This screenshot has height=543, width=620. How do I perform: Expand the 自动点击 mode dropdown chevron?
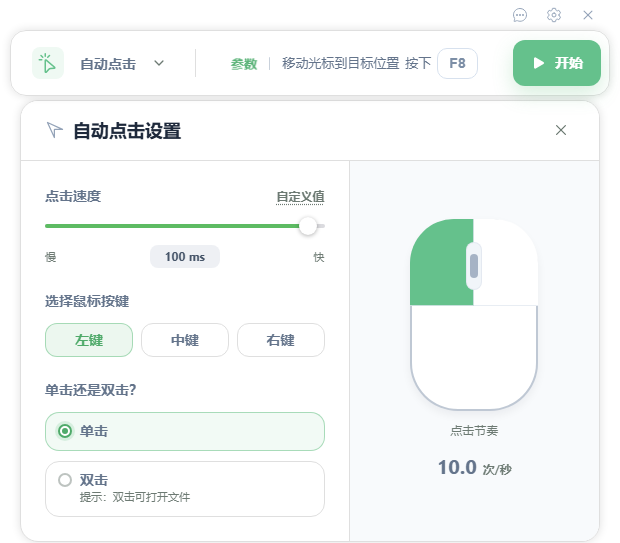(159, 63)
